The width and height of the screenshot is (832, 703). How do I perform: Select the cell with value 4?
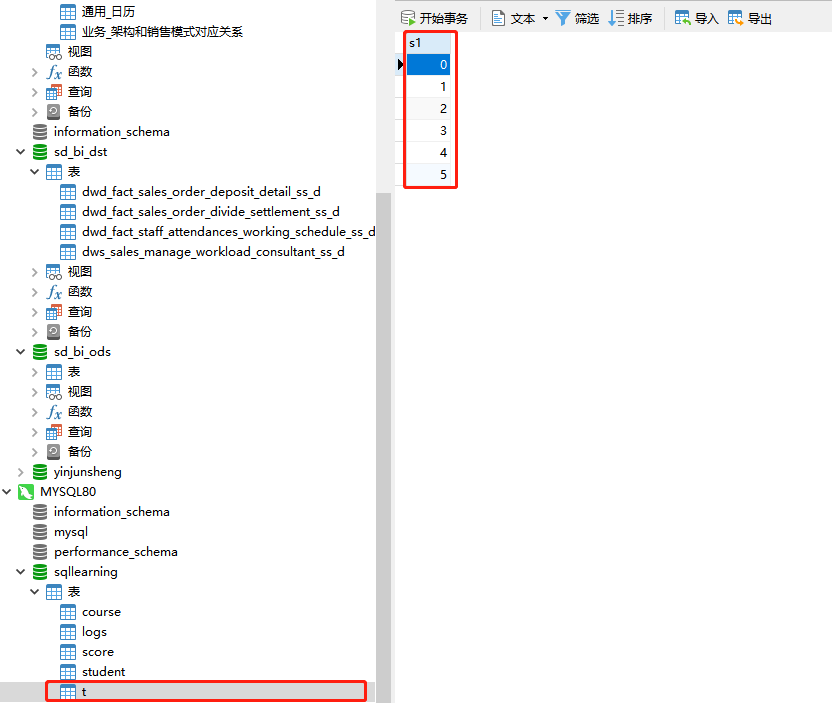click(x=428, y=153)
